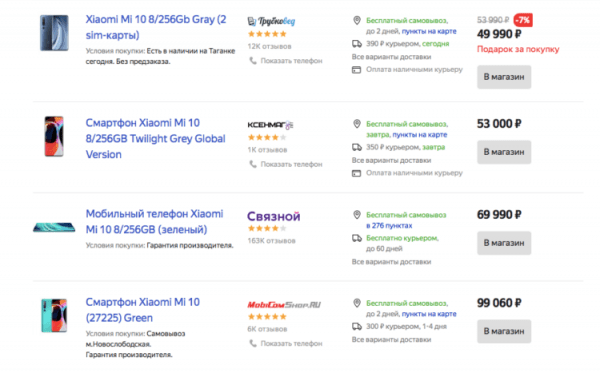Click the Связной shop logo
The width and height of the screenshot is (600, 373).
point(274,216)
